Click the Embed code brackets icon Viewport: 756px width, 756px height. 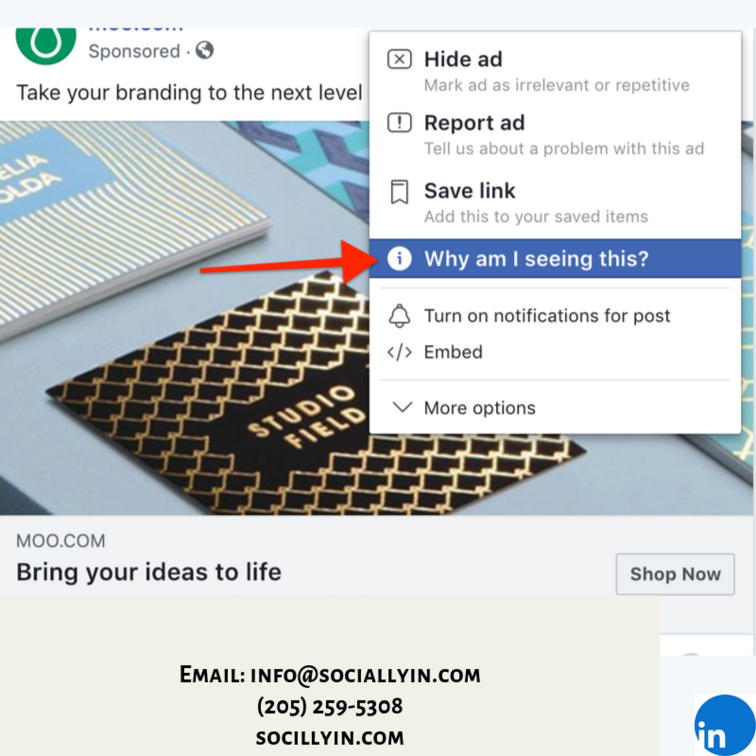399,352
